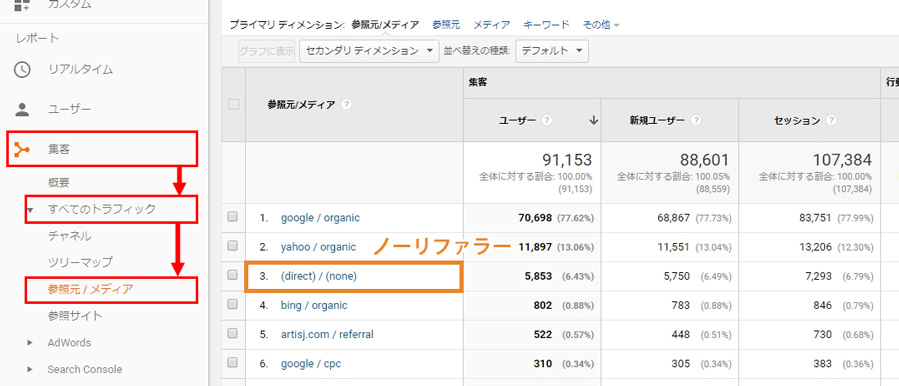The width and height of the screenshot is (899, 386).
Task: Click the カスタム dashboard icon
Action: (x=22, y=5)
